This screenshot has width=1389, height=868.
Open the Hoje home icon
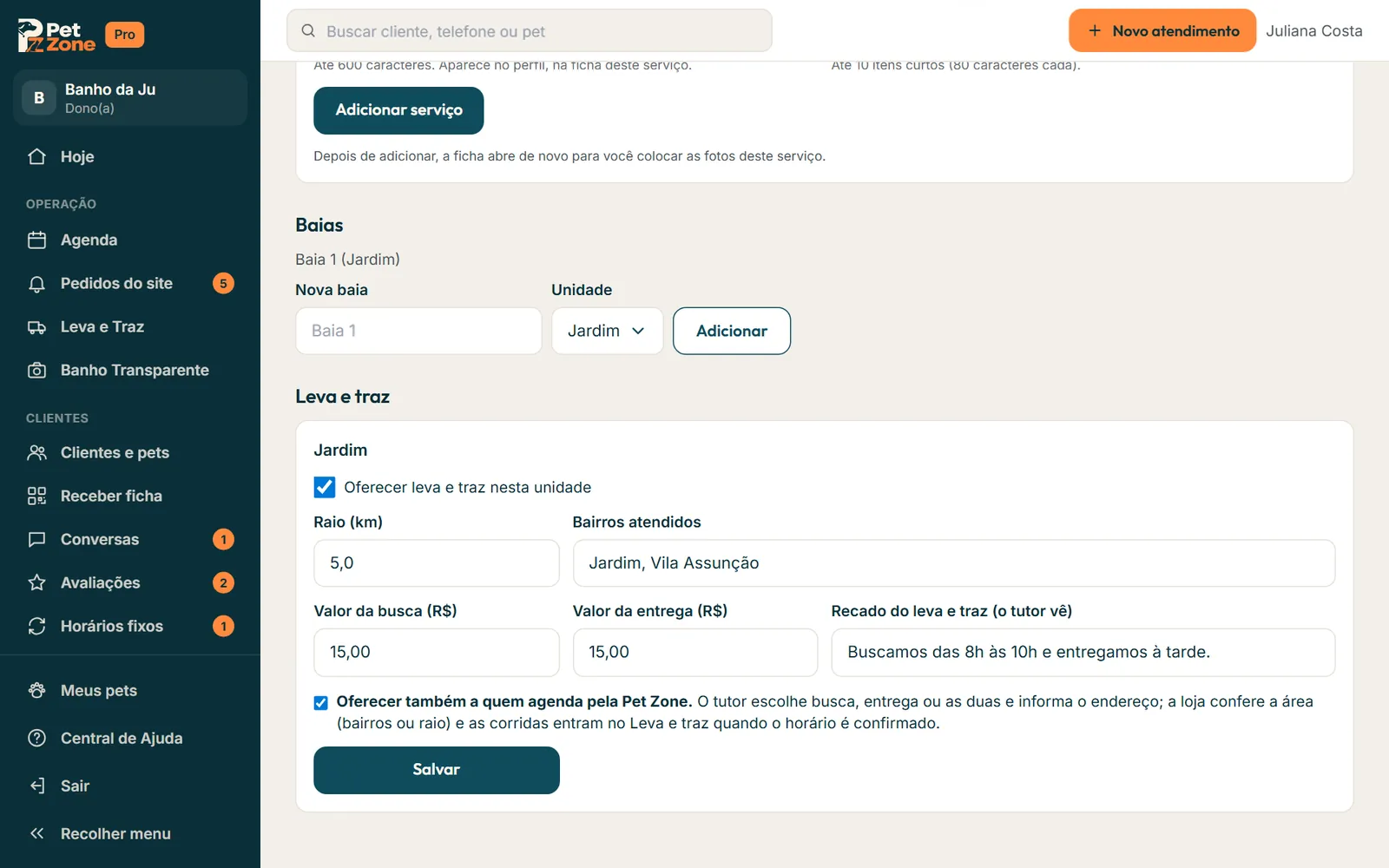click(36, 156)
